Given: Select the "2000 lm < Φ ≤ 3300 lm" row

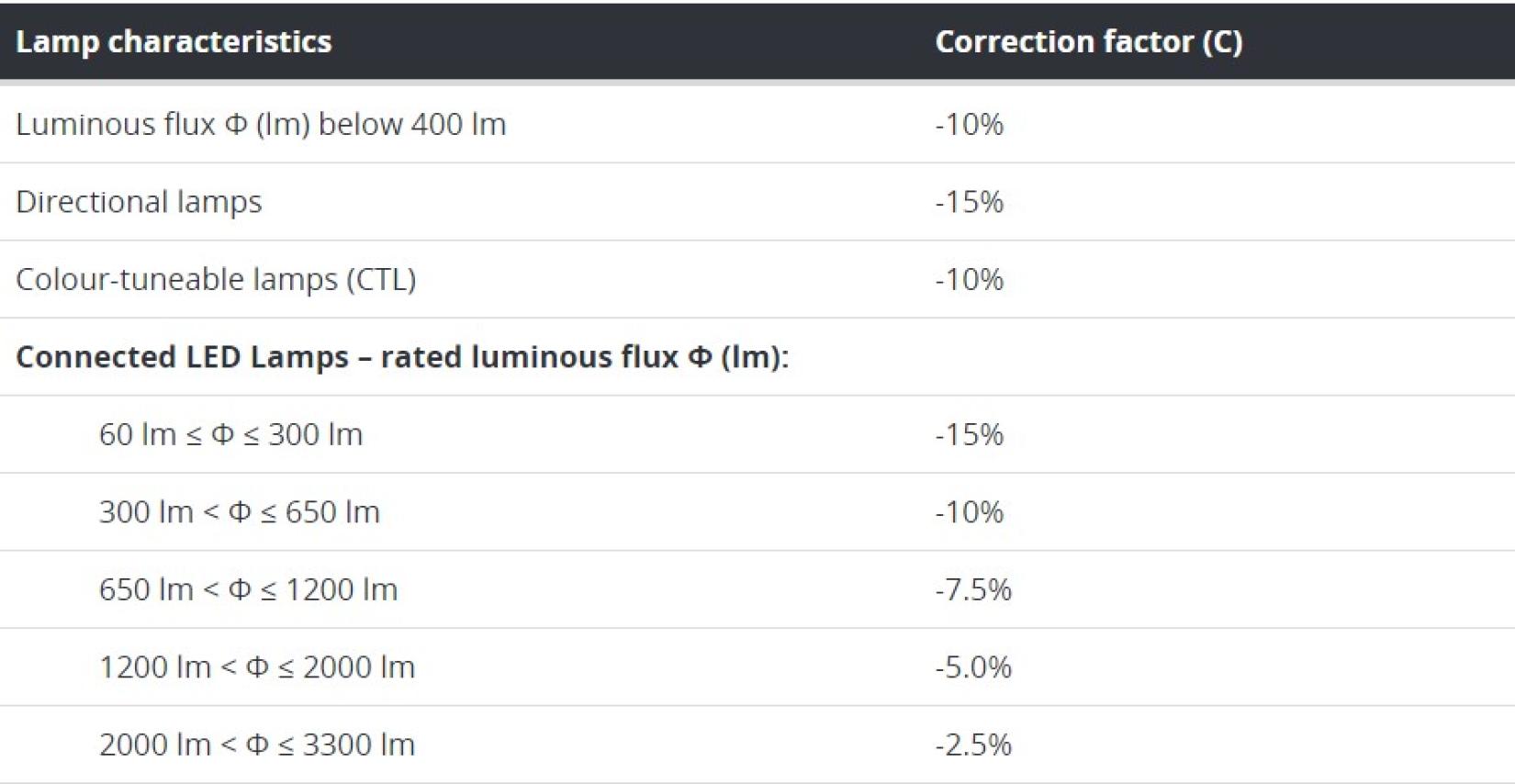Looking at the screenshot, I should [x=757, y=745].
